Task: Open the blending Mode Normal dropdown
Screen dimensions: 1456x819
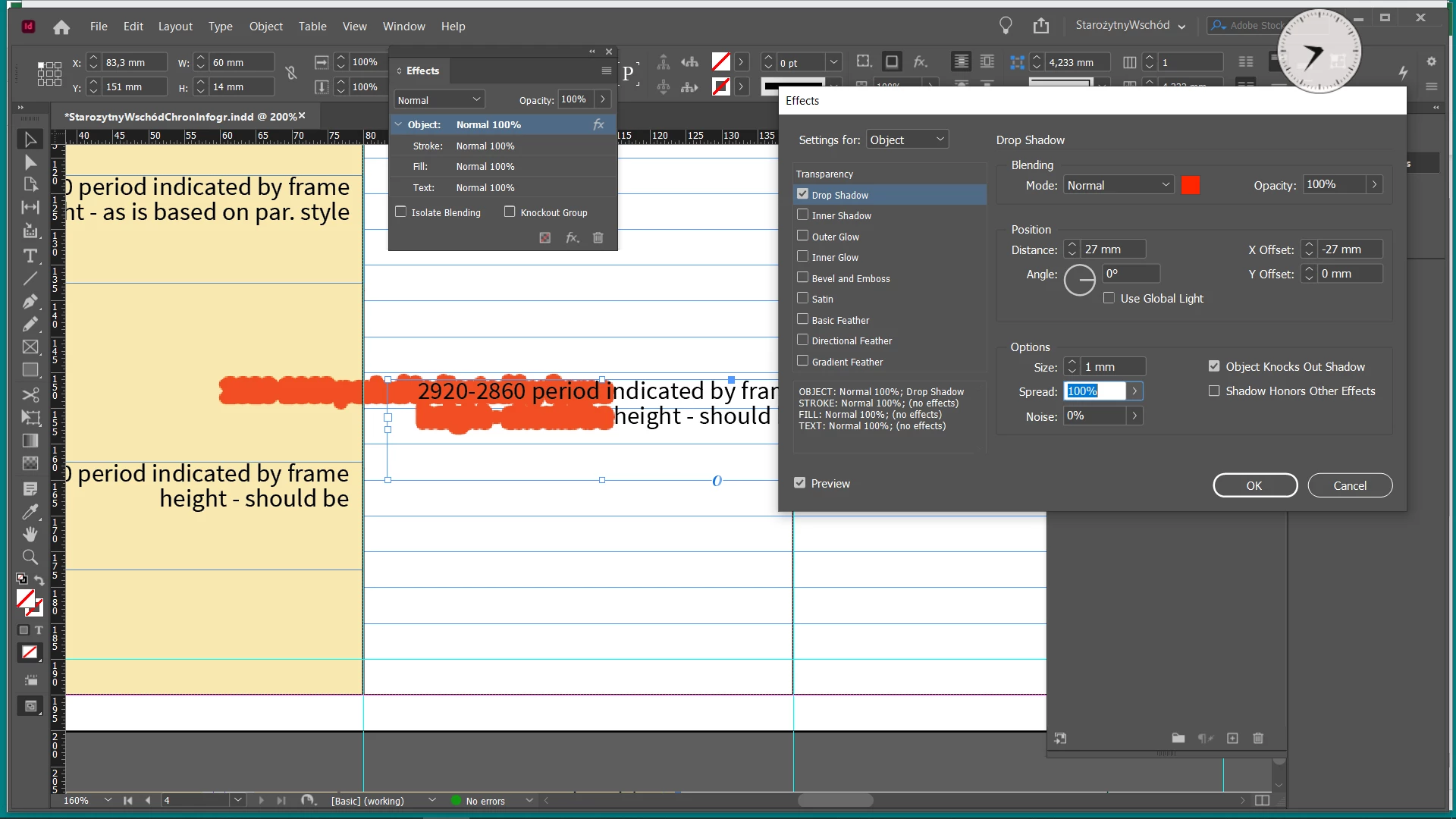Action: [x=1119, y=185]
